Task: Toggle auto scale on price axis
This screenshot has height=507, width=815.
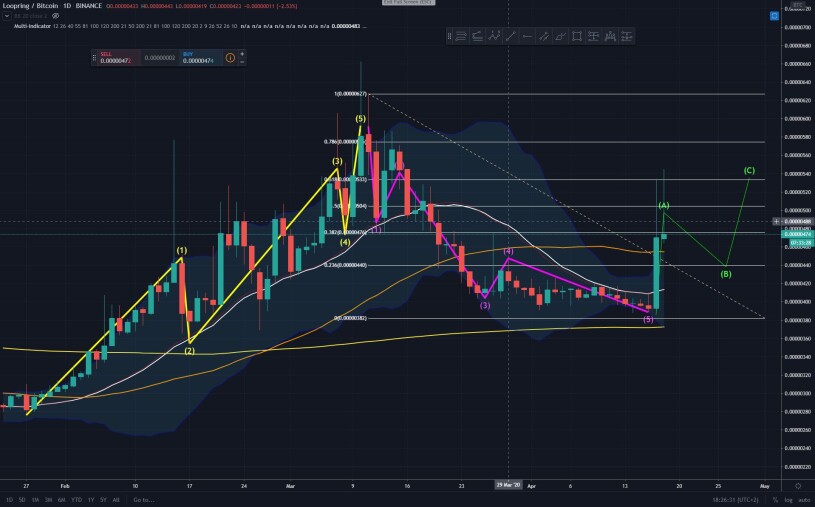Action: click(805, 500)
